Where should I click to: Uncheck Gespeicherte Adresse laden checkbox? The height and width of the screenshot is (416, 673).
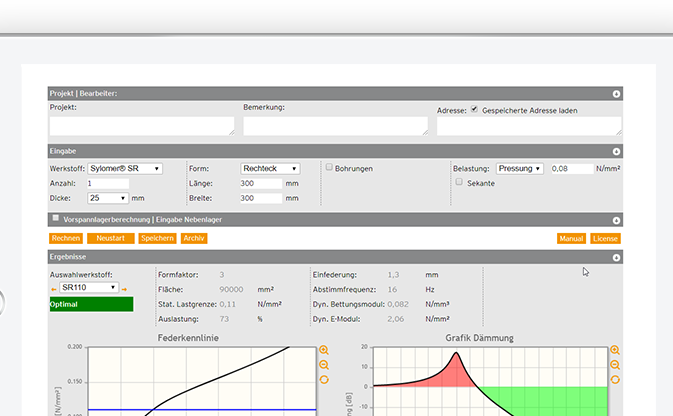pyautogui.click(x=474, y=109)
